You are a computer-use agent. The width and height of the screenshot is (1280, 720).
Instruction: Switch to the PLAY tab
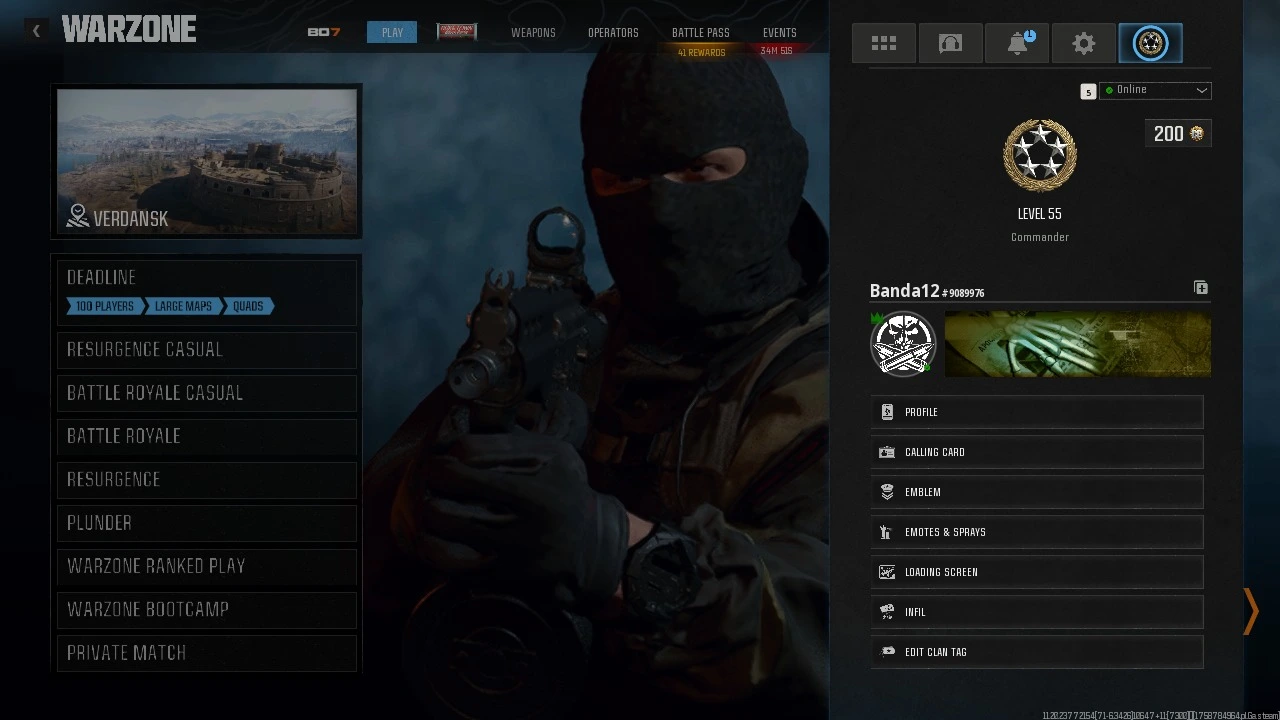(392, 32)
